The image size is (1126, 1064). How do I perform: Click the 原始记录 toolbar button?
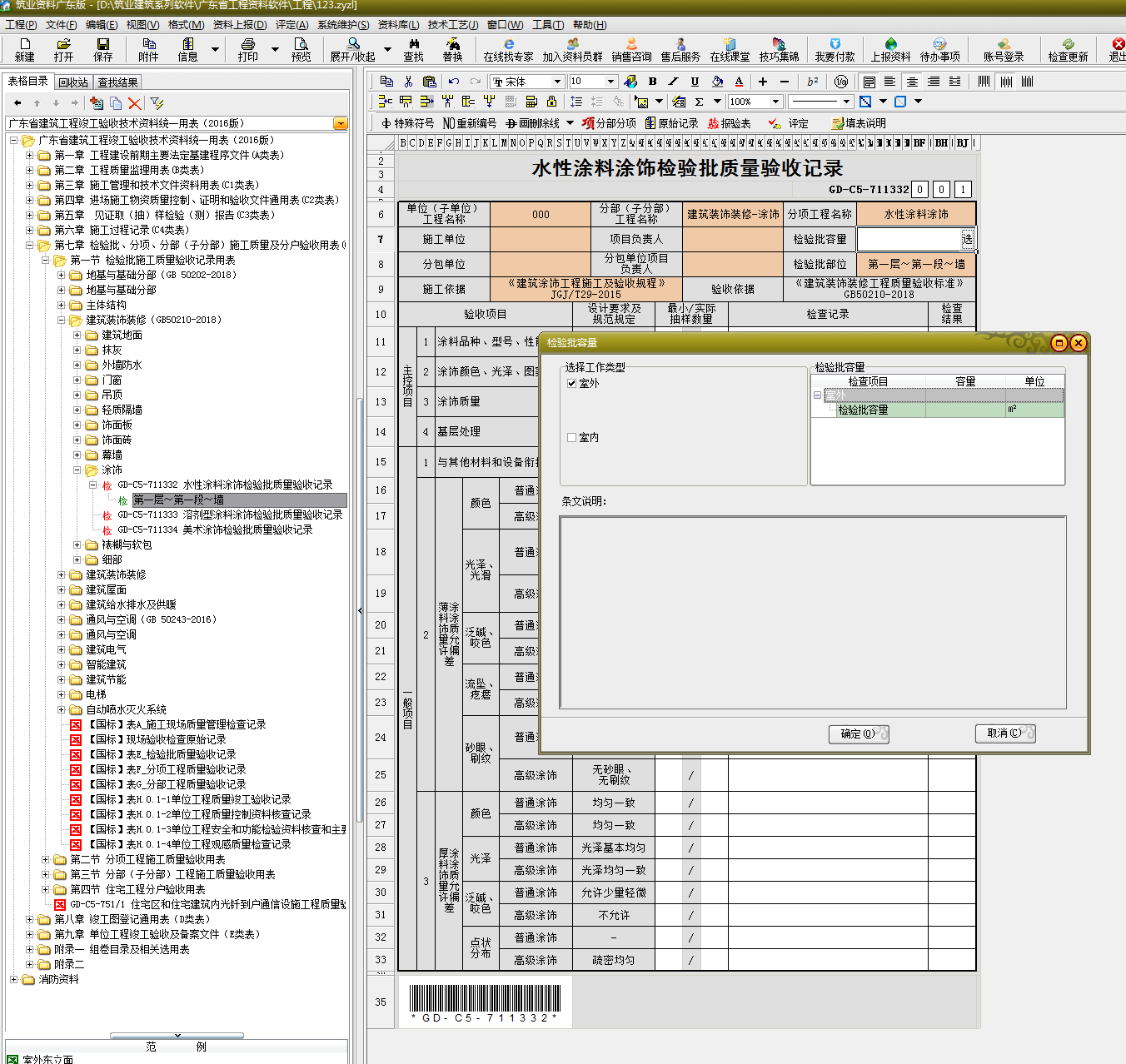[671, 123]
